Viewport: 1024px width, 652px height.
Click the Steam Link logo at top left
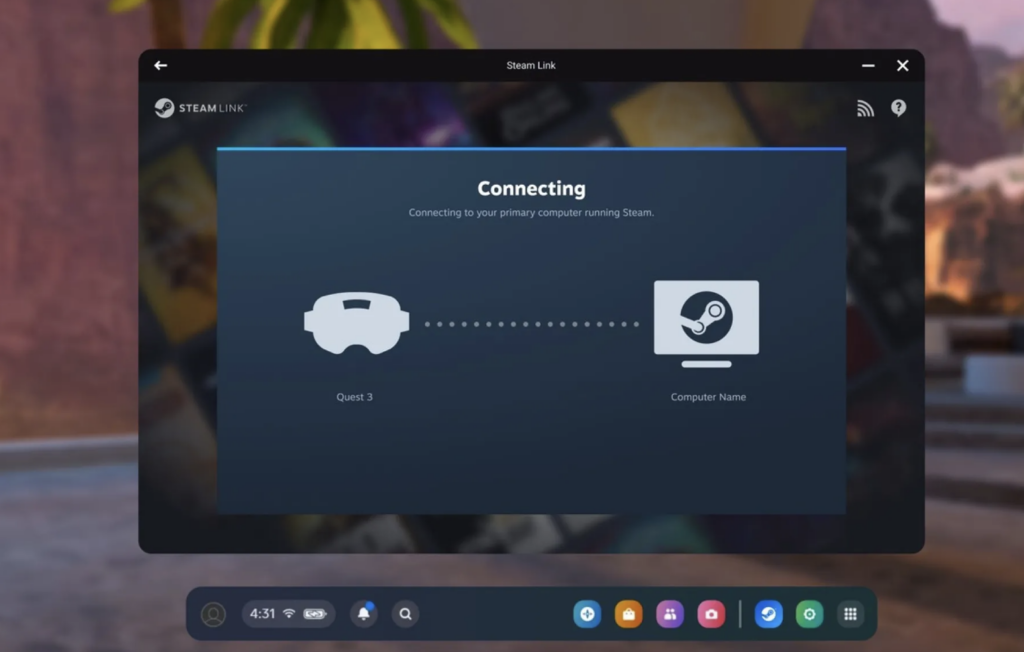[200, 108]
